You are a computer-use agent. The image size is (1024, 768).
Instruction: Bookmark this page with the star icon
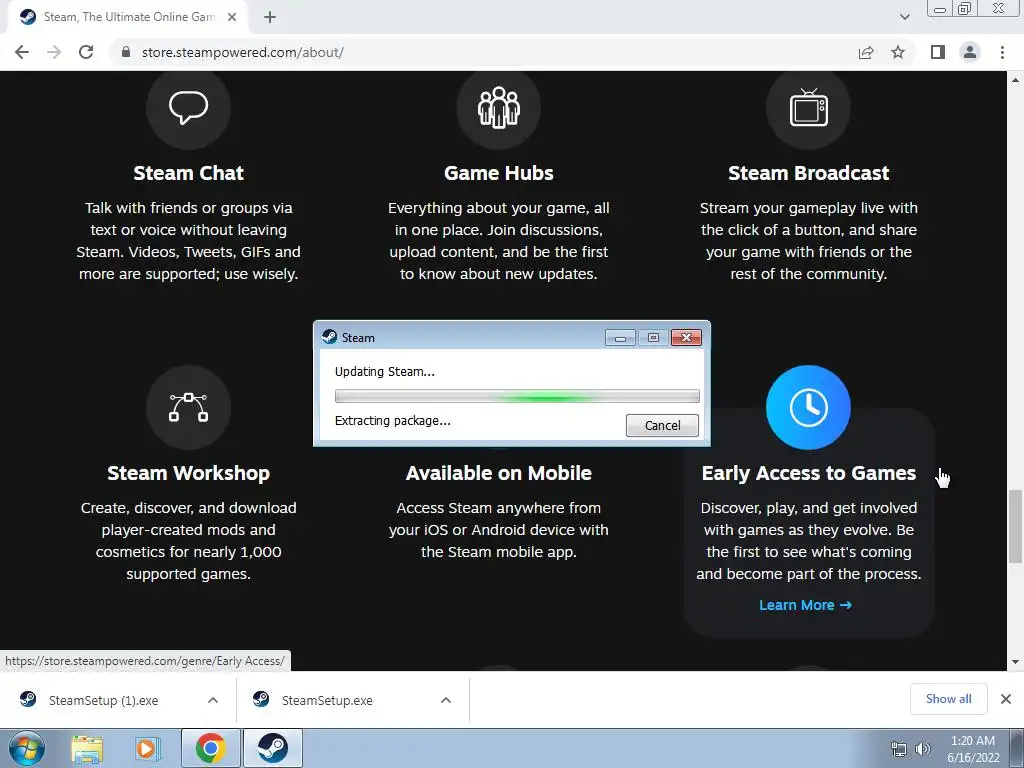click(898, 52)
